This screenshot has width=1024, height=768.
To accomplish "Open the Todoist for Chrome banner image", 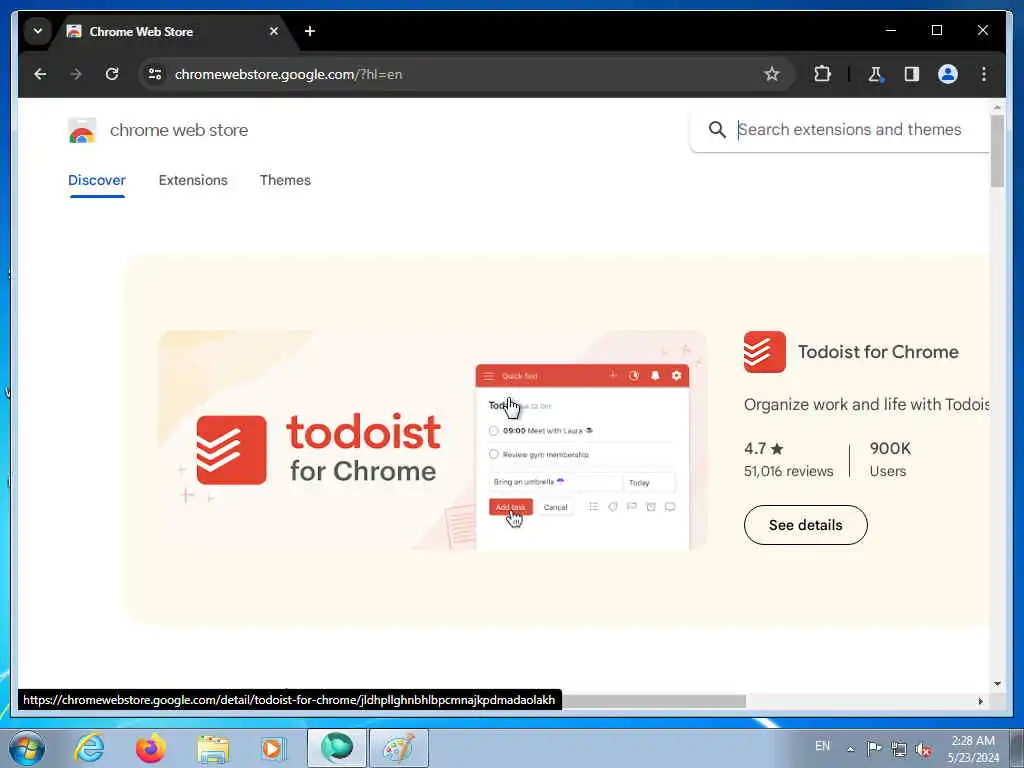I will click(x=432, y=440).
